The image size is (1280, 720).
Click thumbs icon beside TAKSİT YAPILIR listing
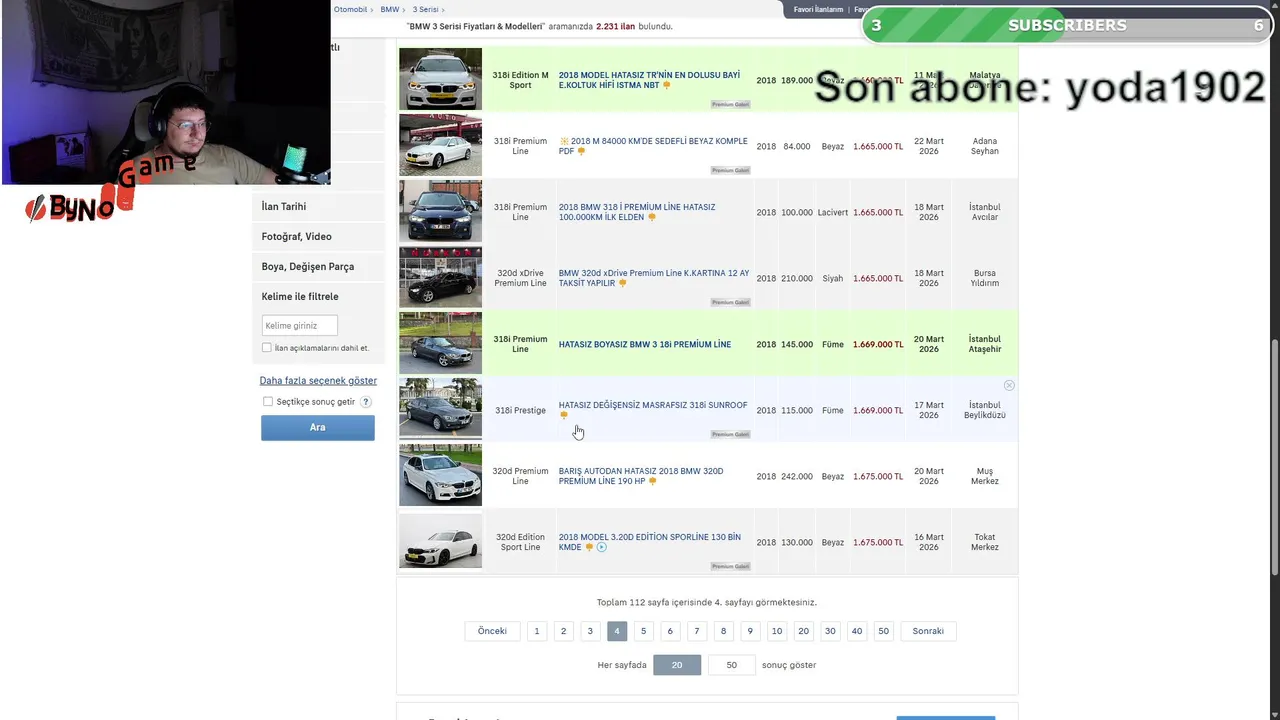pos(622,283)
